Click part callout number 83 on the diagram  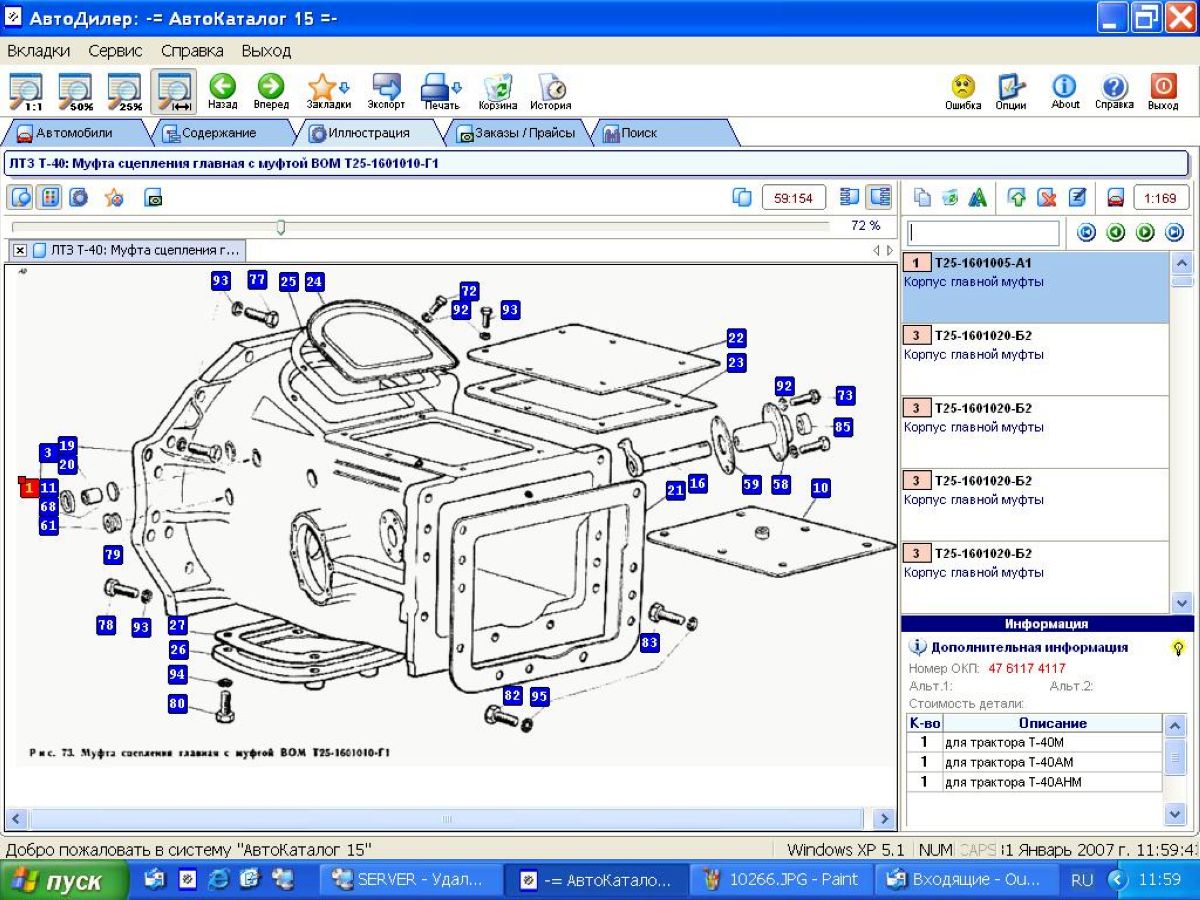pos(650,643)
